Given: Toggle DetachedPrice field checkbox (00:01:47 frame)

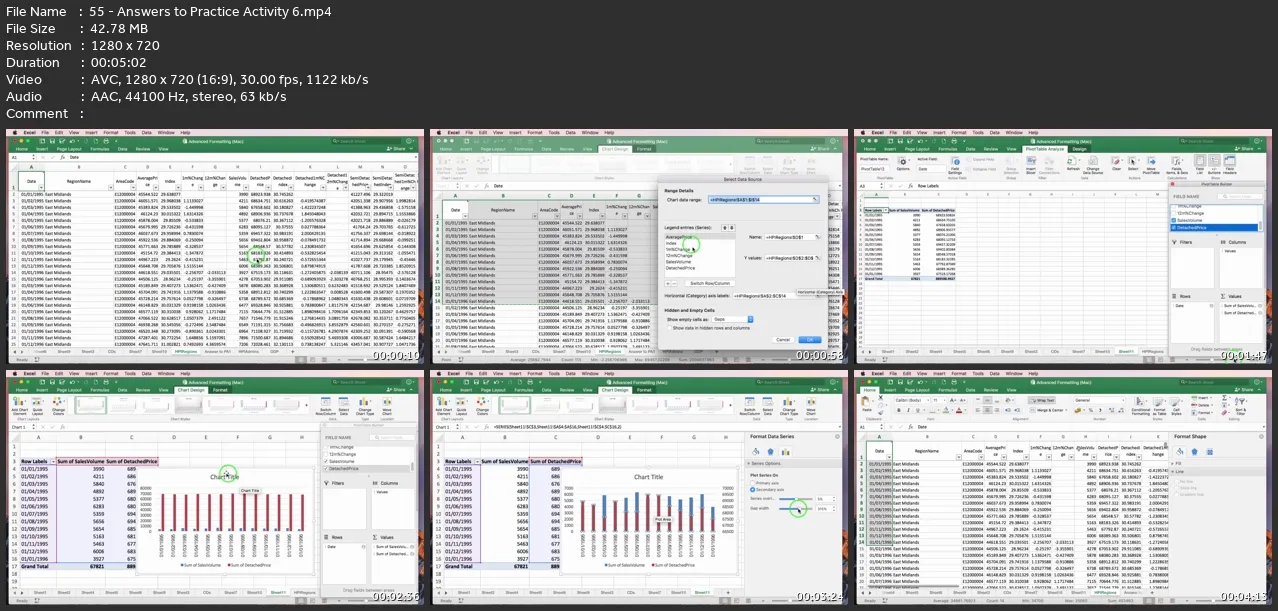Looking at the screenshot, I should click(1173, 228).
